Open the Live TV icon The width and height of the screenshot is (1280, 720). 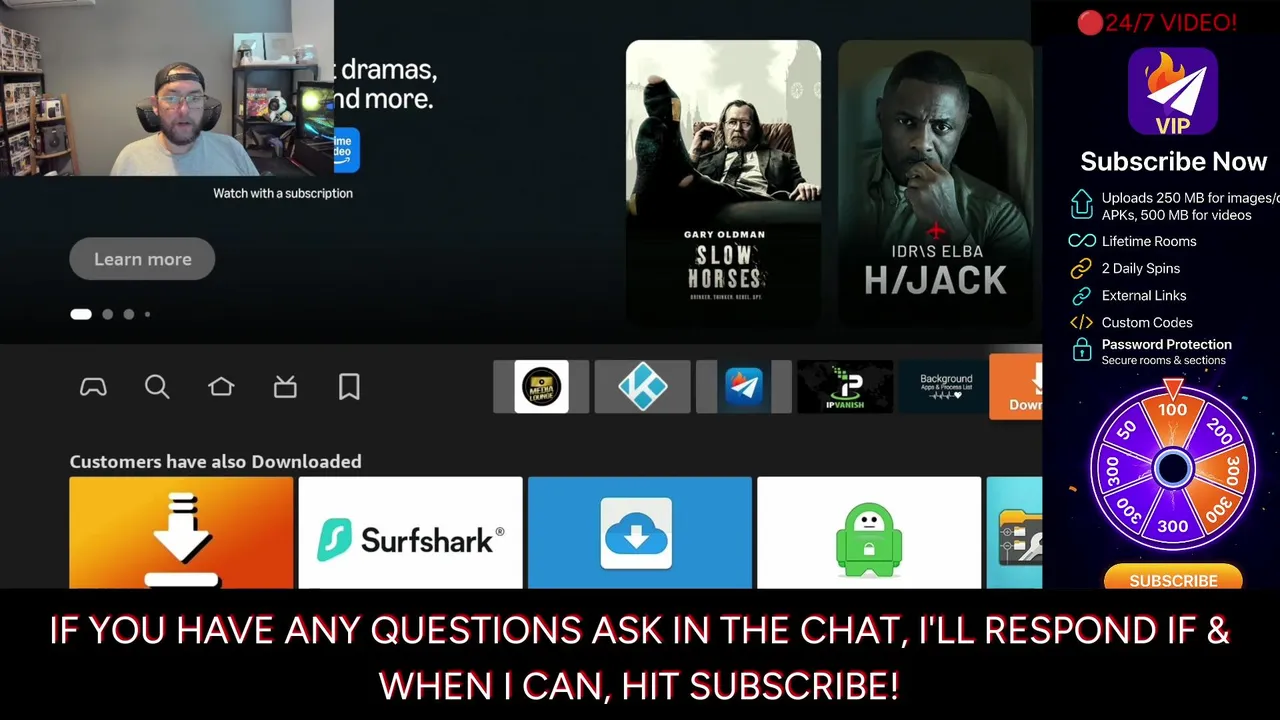point(285,387)
